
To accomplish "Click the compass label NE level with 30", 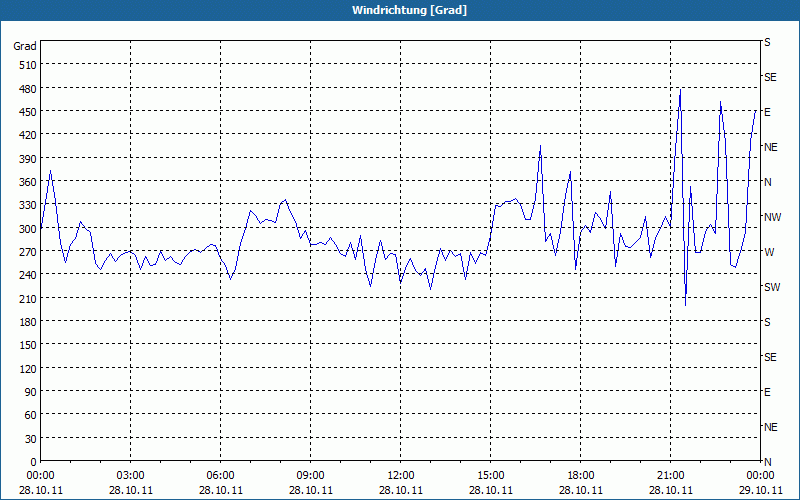I will 771,427.
